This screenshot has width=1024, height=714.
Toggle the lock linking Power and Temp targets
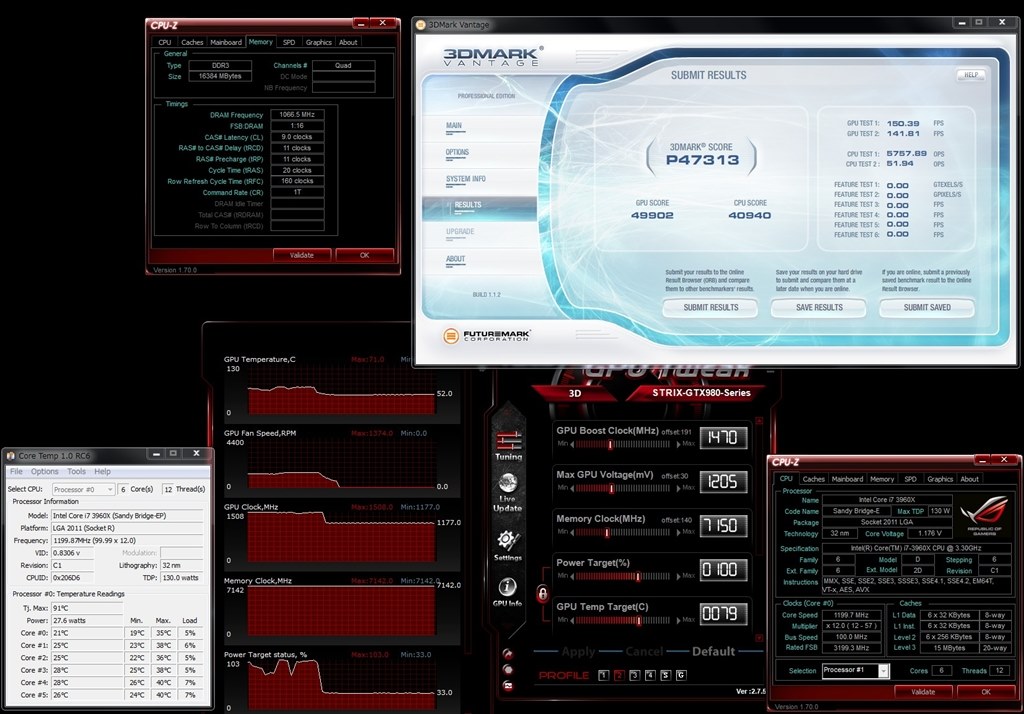tap(542, 593)
